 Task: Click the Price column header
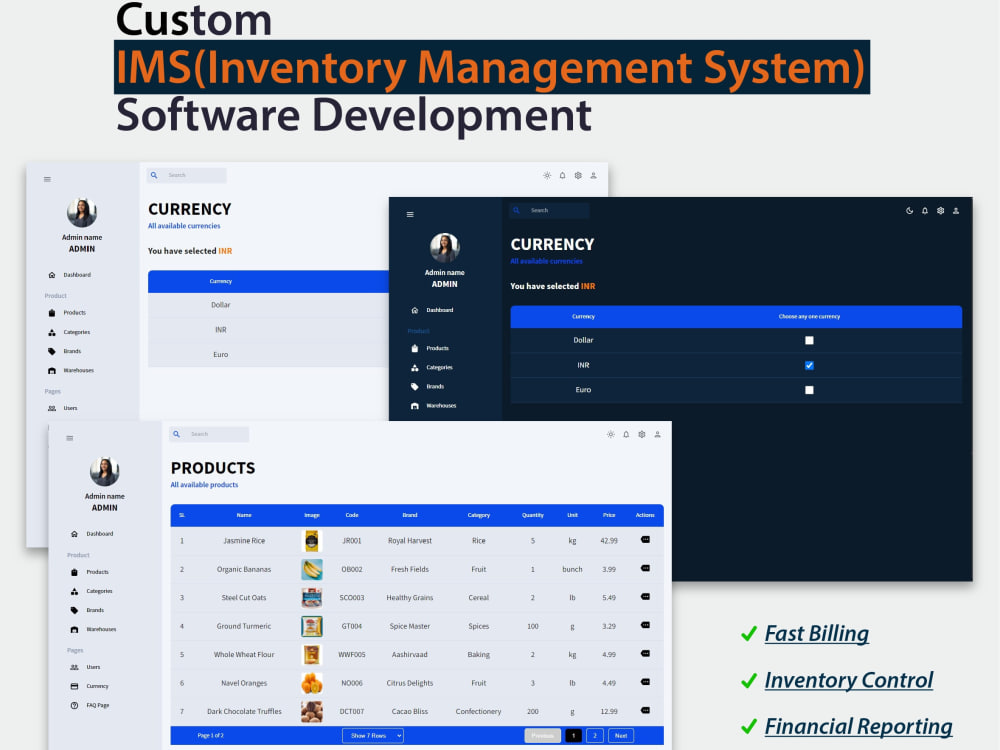point(609,515)
